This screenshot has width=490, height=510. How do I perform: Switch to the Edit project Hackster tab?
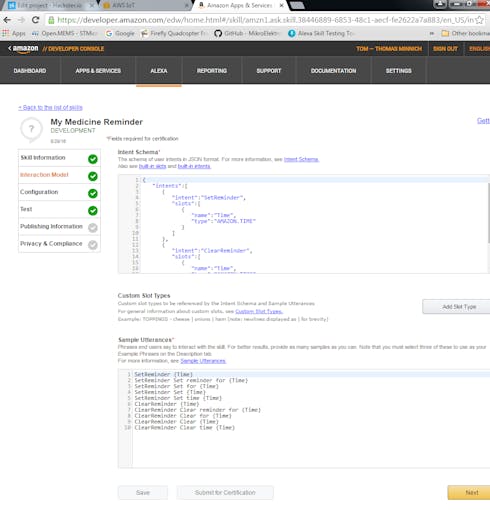(x=50, y=6)
